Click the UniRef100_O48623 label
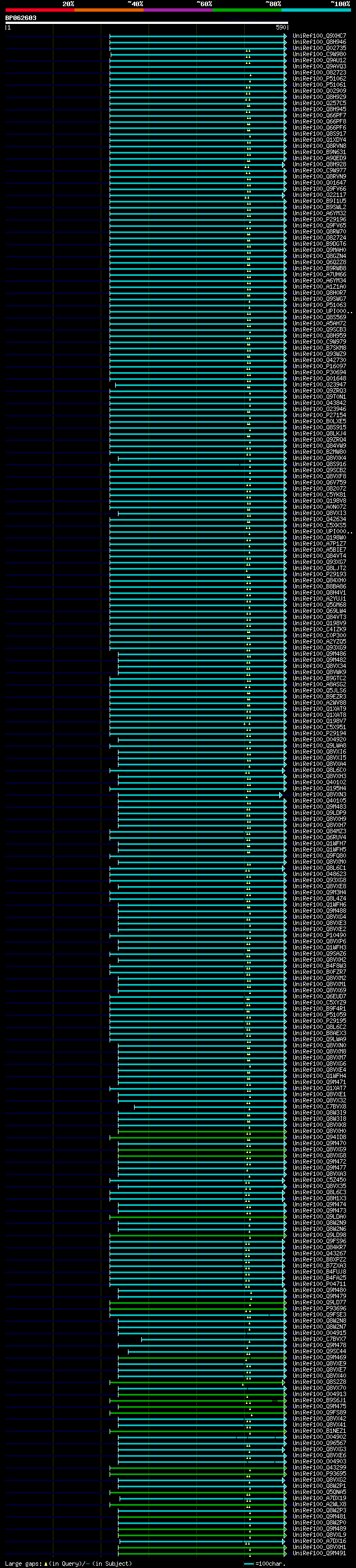The image size is (356, 1568). tap(319, 874)
